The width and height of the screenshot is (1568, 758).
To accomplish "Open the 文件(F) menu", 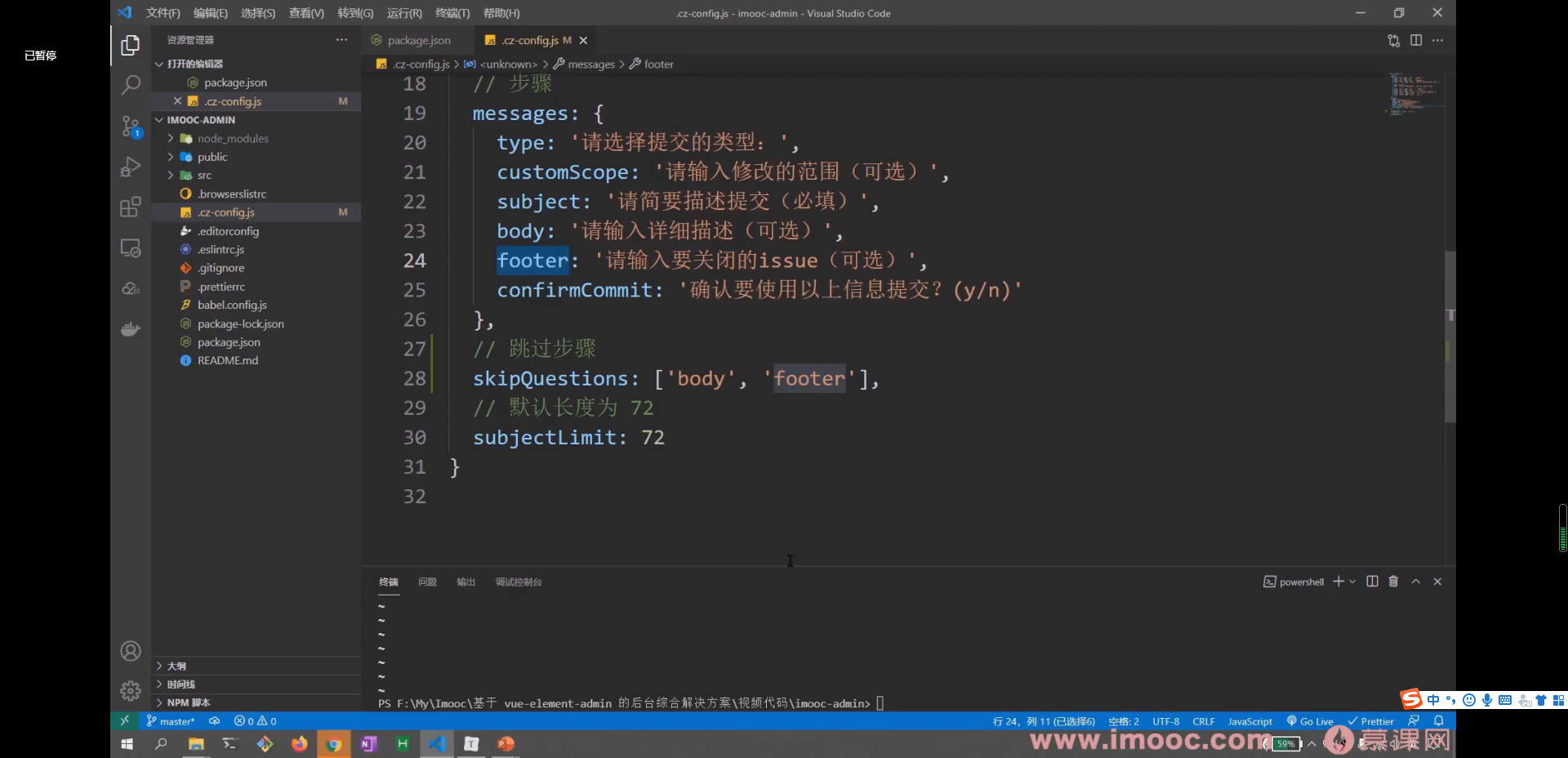I will [163, 13].
